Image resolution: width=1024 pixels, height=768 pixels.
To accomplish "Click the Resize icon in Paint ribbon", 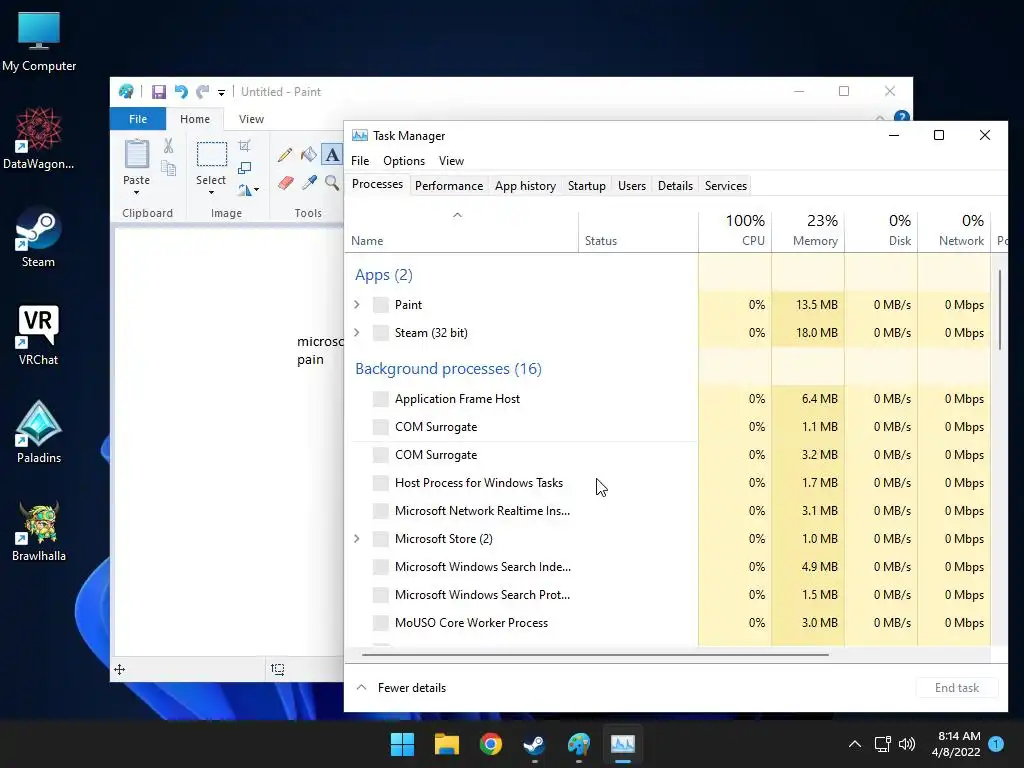I will click(x=244, y=168).
